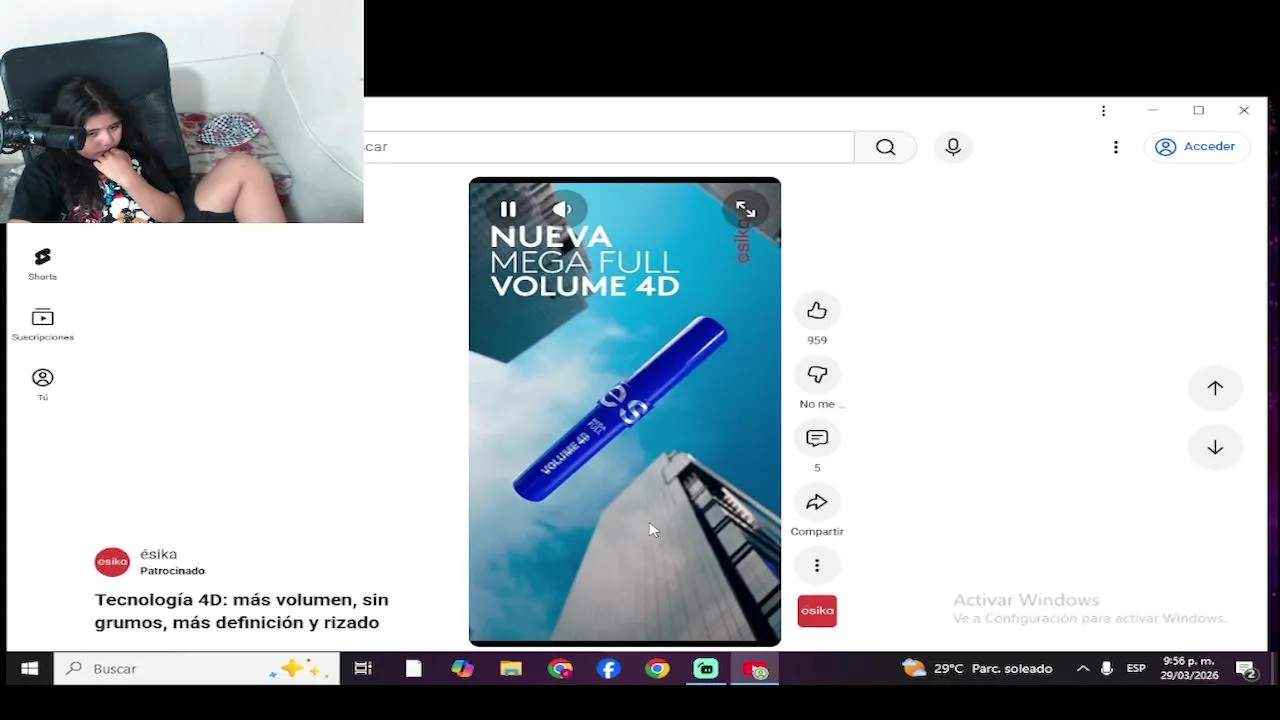Click the magnifier search button
Viewport: 1280px width, 720px height.
tap(886, 147)
